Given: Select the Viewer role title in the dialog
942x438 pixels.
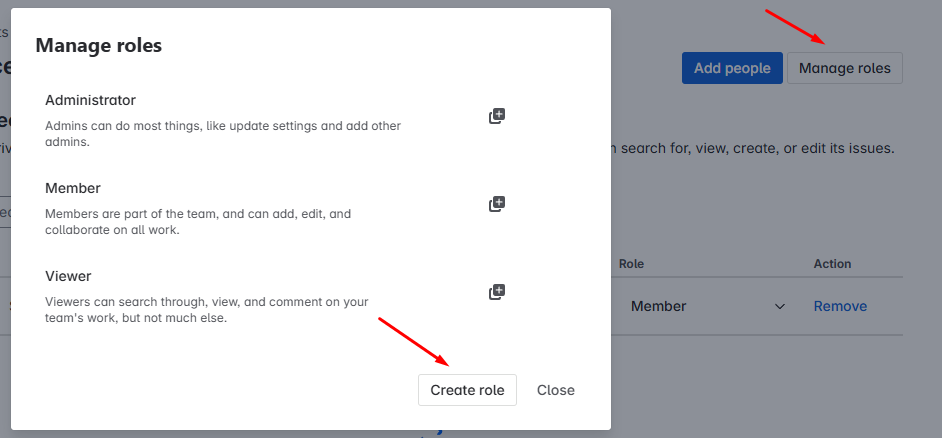Looking at the screenshot, I should click(x=68, y=276).
